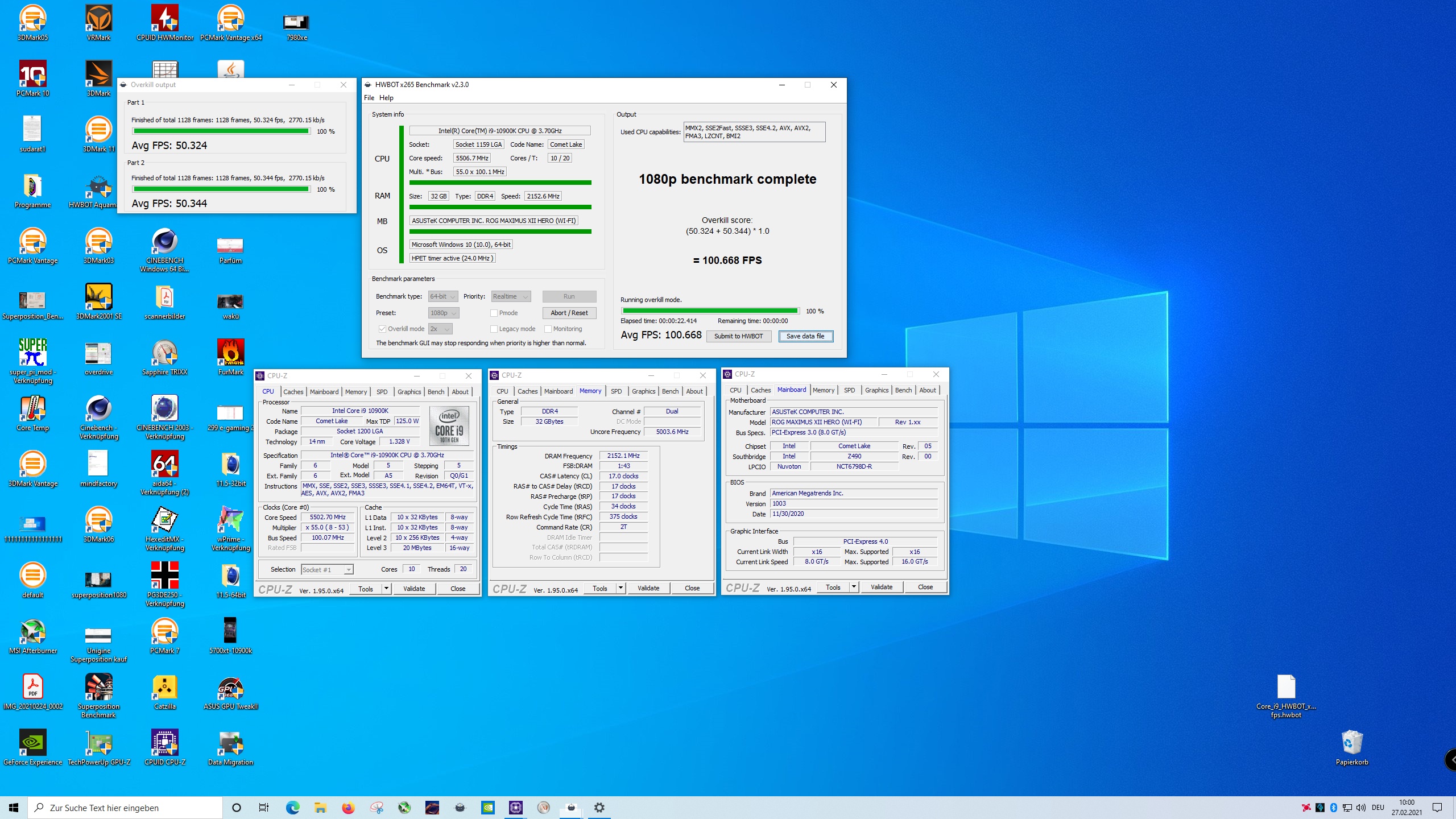Expand the Tools arrow in the Mainboard tab CPU-Z window

854,587
